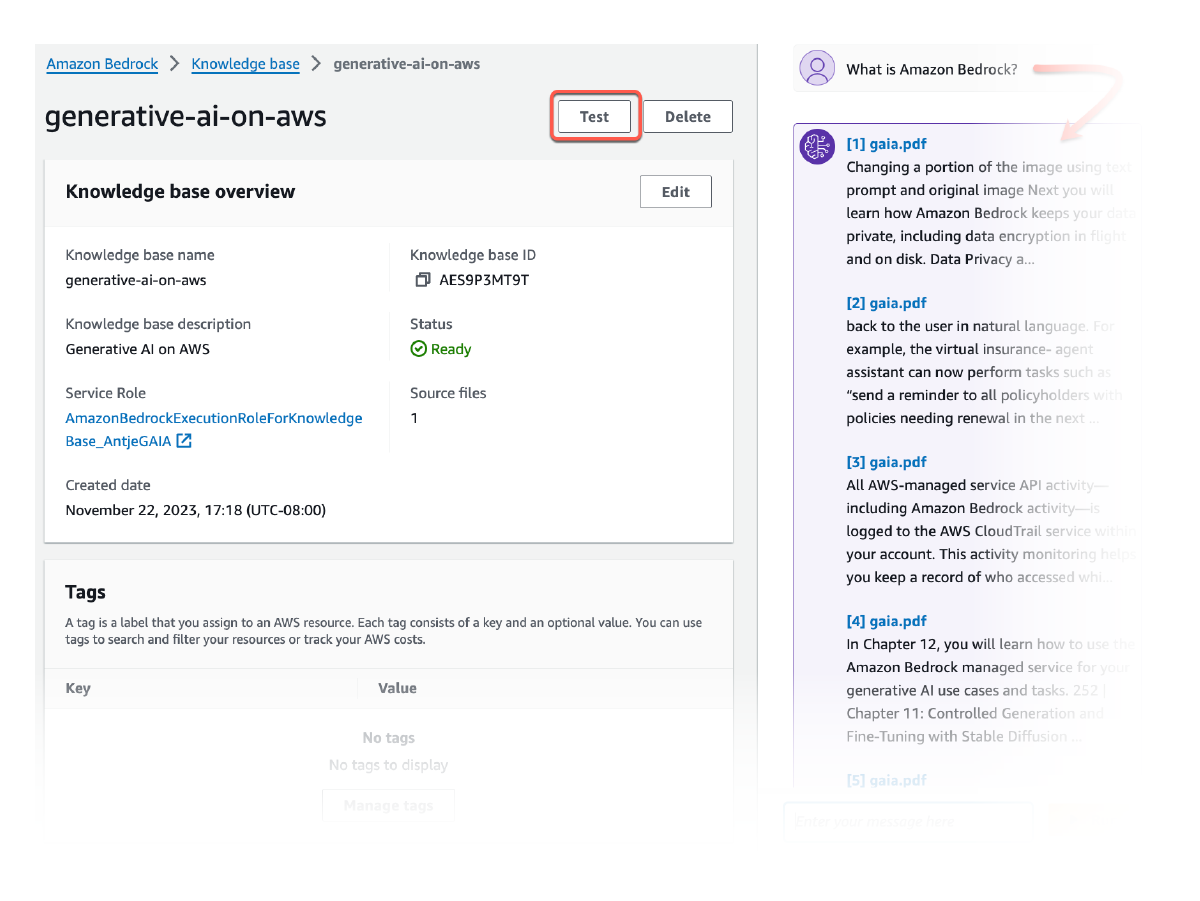Navigate to the Knowledge base breadcrumb link
Viewport: 1200px width, 901px height.
click(245, 64)
